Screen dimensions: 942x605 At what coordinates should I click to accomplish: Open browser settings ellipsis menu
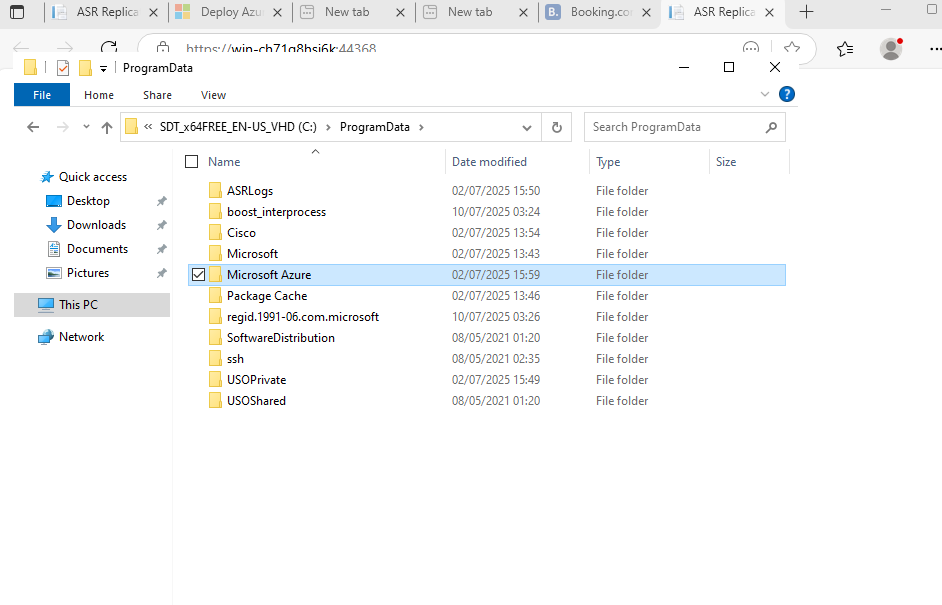935,49
